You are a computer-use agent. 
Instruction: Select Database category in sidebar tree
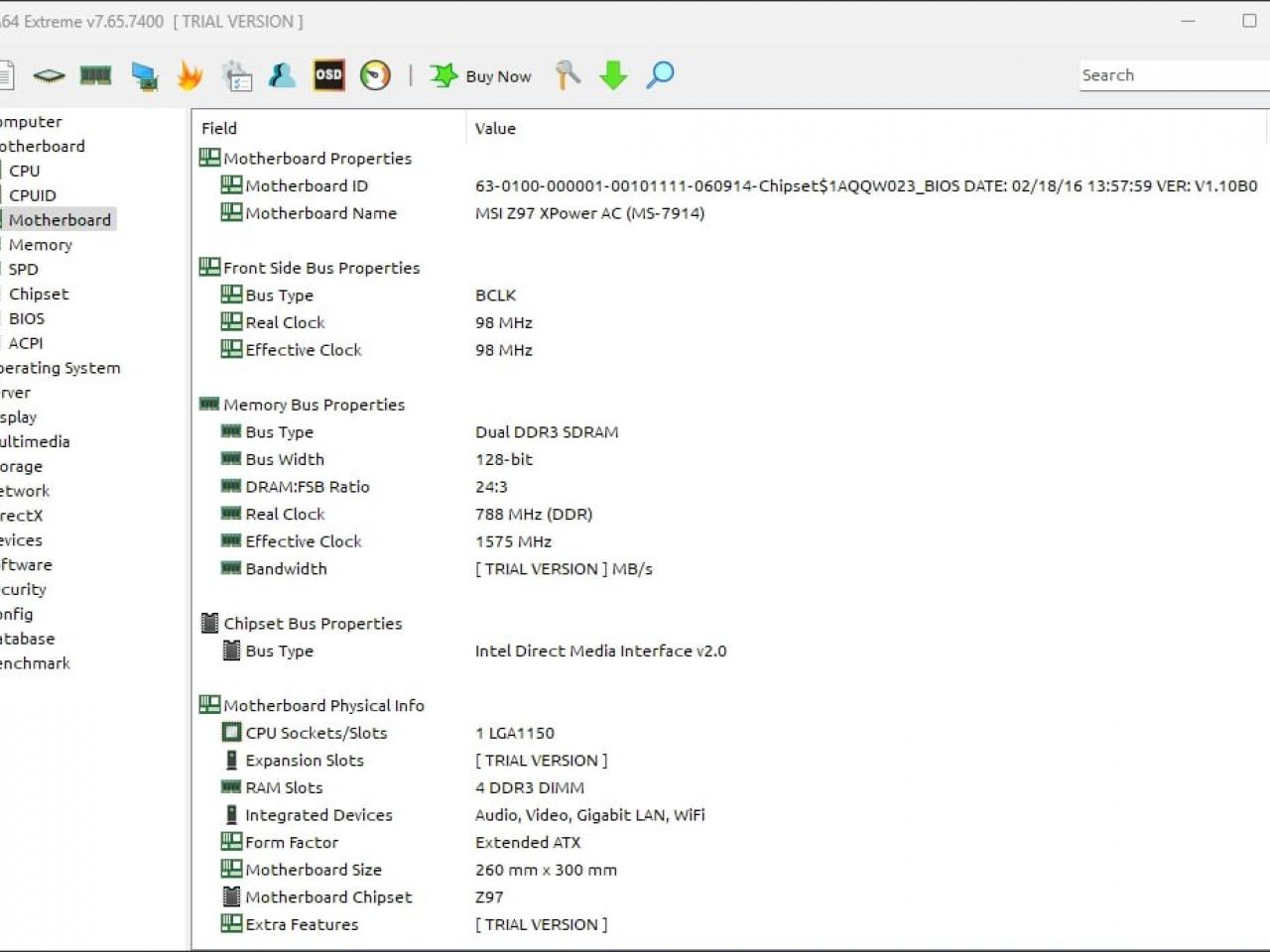[27, 639]
